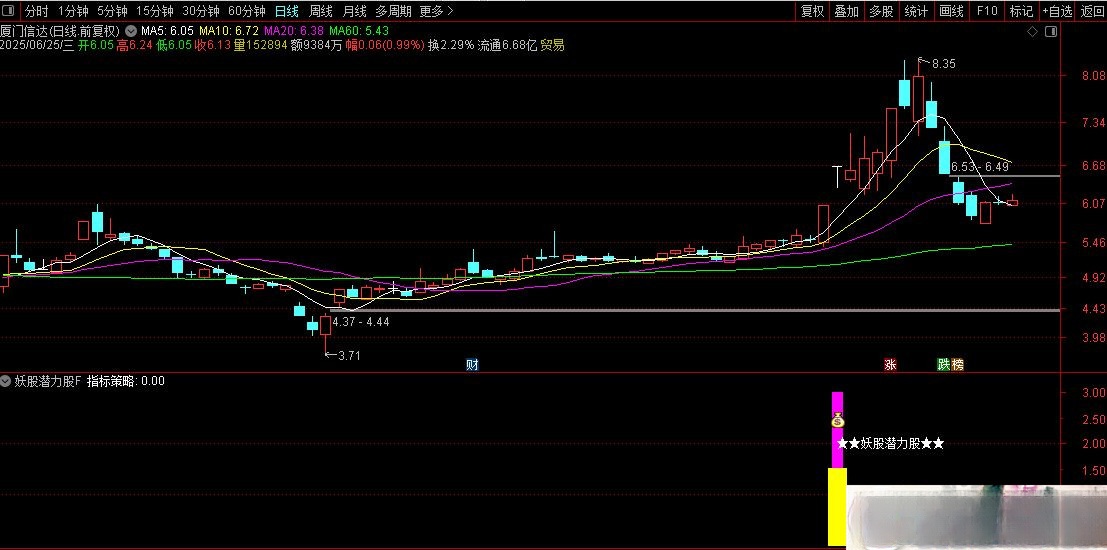The height and width of the screenshot is (550, 1107).
Task: Click the panel icon left of 分时
Action: [9, 11]
